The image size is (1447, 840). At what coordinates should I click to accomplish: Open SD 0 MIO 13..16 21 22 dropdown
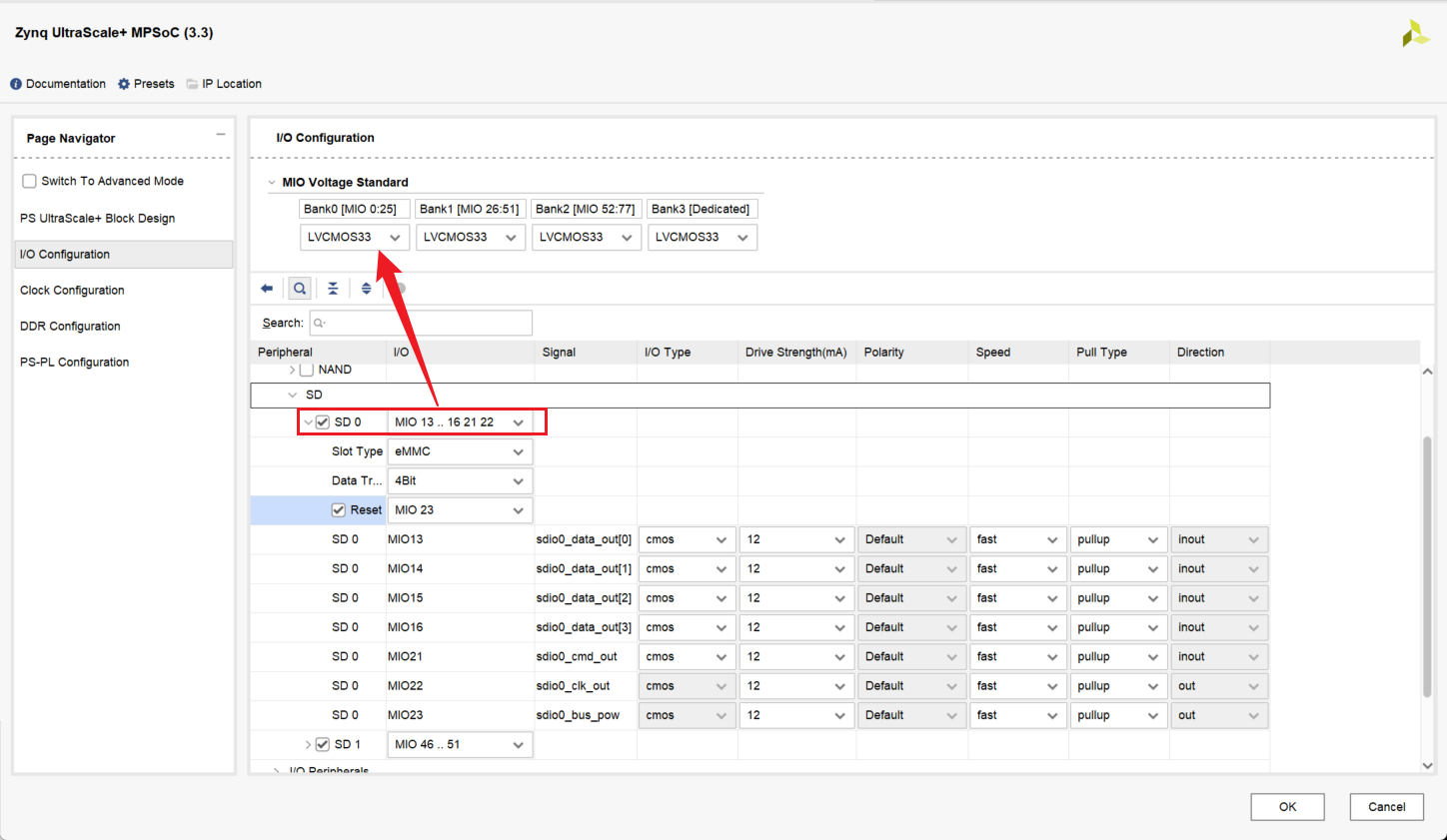(460, 422)
